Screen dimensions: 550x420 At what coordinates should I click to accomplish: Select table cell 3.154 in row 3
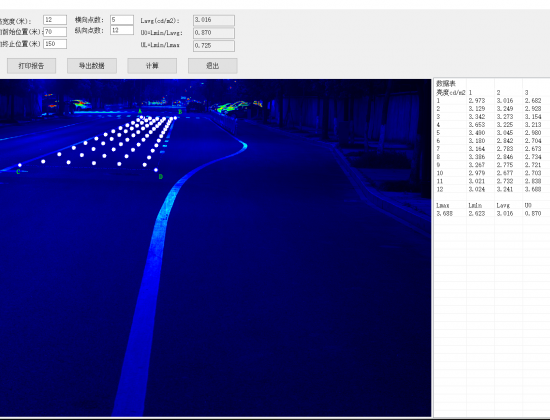pyautogui.click(x=533, y=116)
